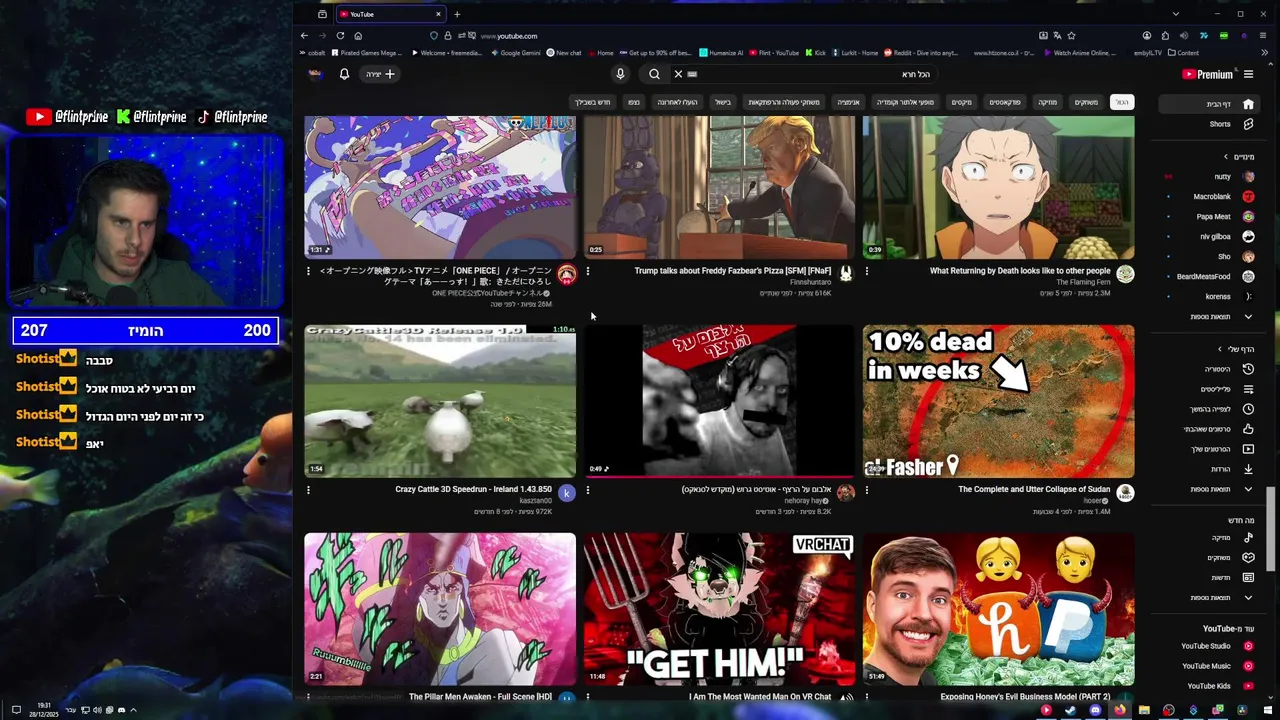Open BeardMeatsFood channel subscription
1280x720 pixels.
pos(1208,277)
